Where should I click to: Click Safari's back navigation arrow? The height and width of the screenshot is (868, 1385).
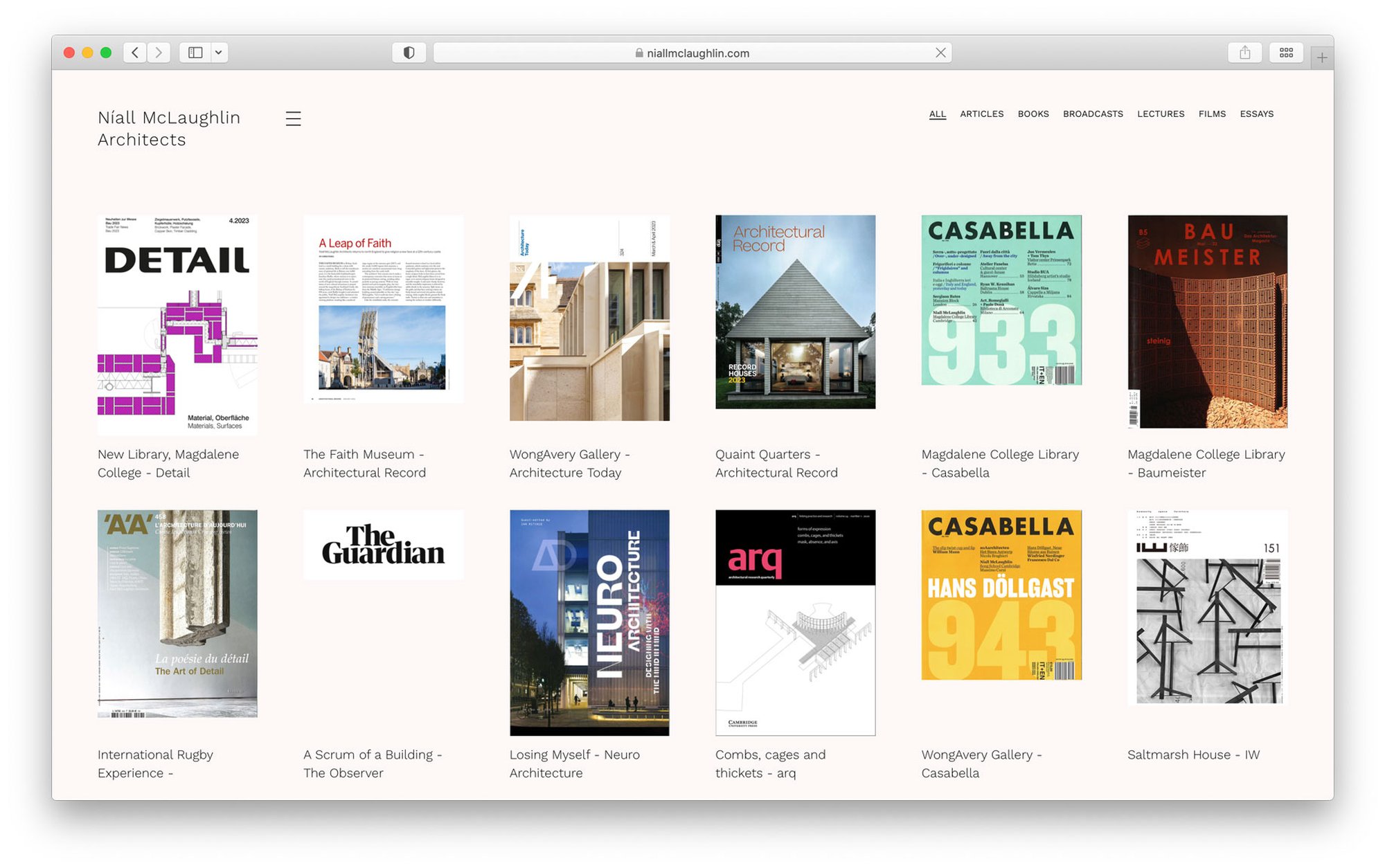point(135,53)
